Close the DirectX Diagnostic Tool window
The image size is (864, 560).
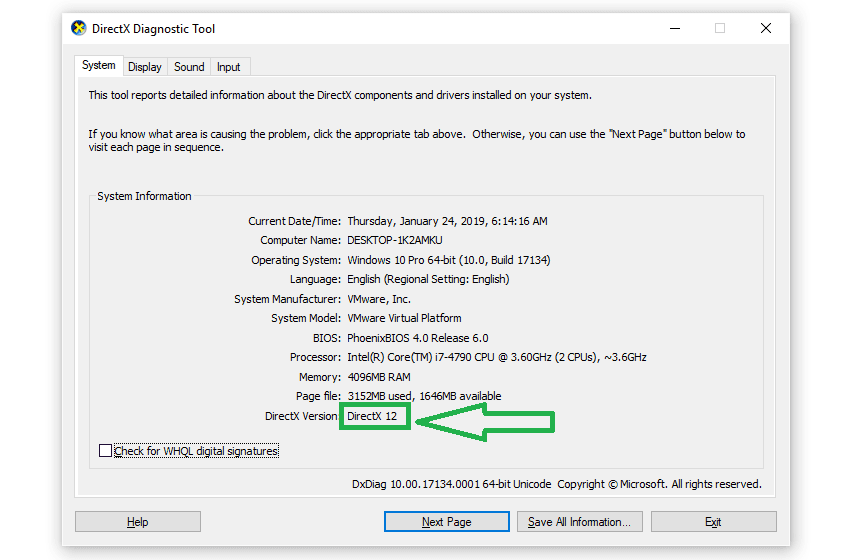tap(766, 28)
